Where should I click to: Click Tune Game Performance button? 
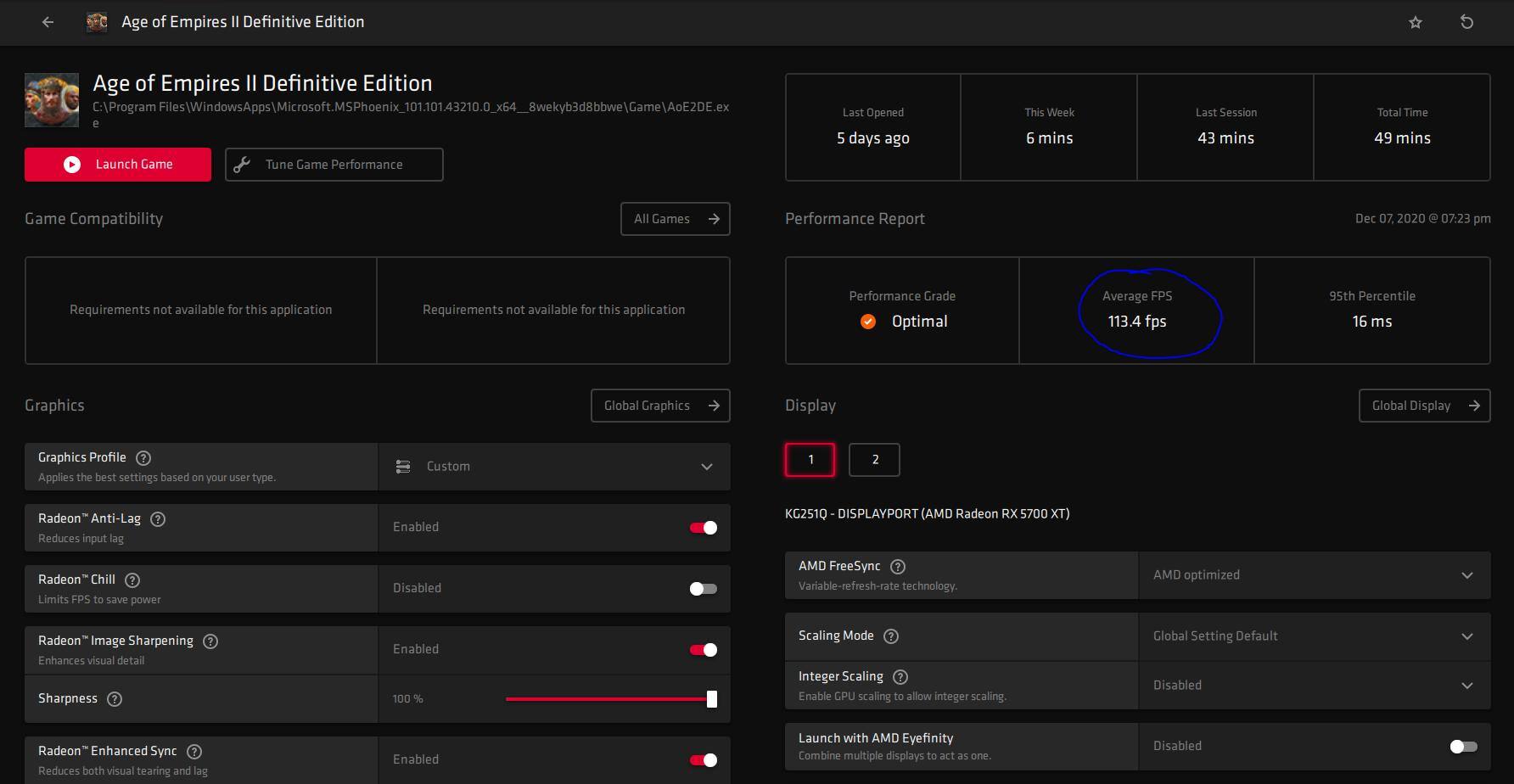point(334,165)
